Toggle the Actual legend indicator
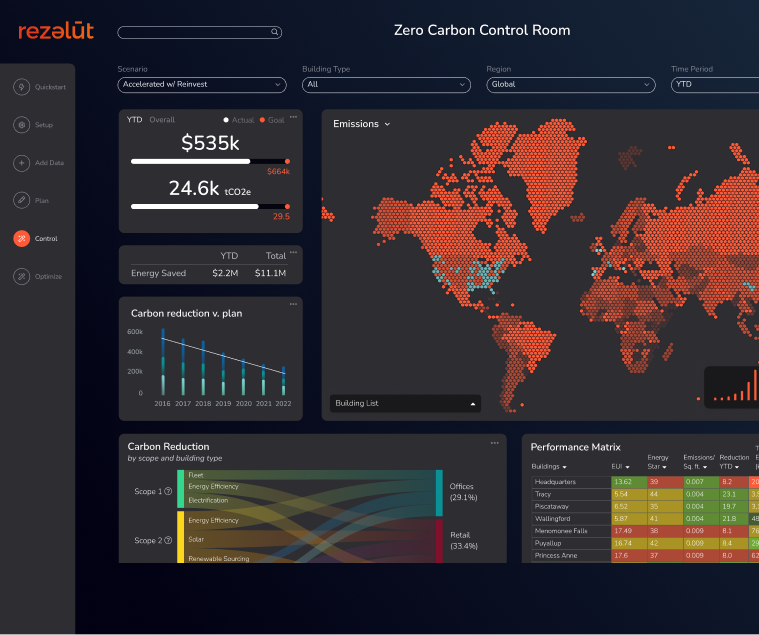 pos(226,120)
